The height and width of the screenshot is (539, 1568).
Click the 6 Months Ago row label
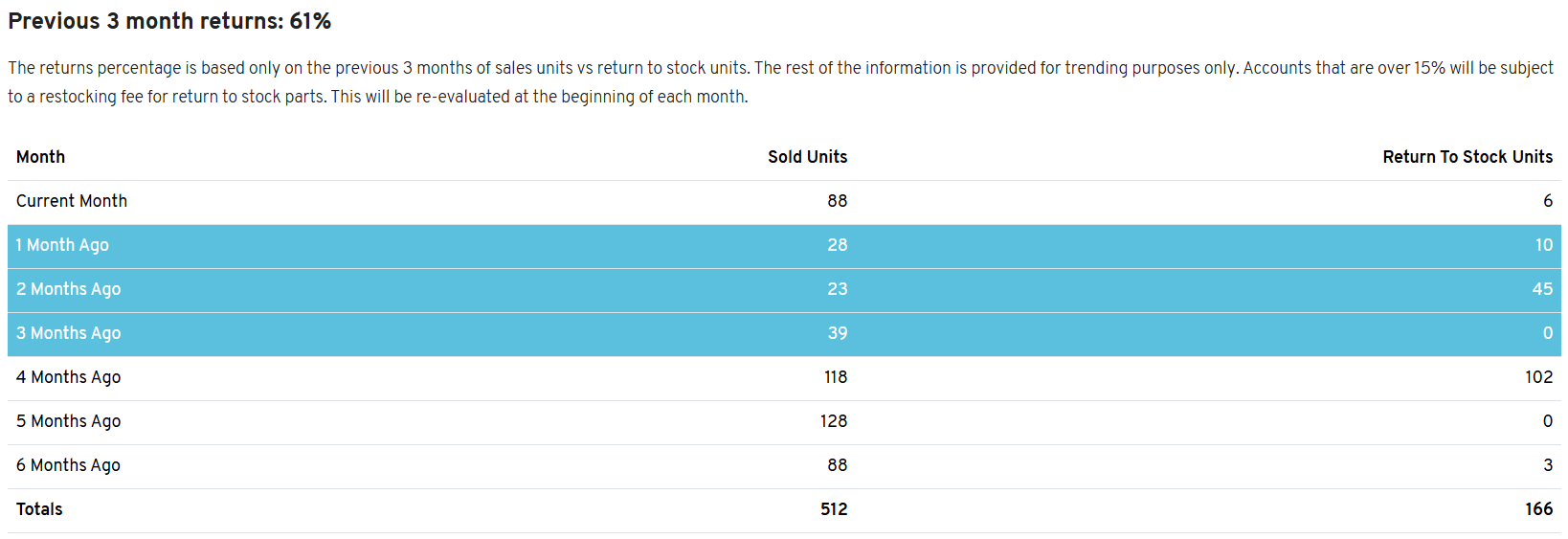68,465
